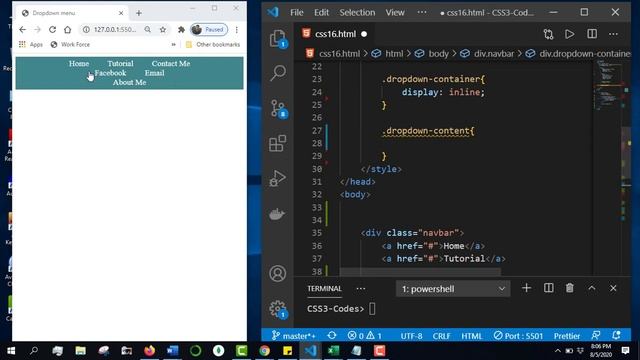Click the Facebook link on page

(x=110, y=73)
